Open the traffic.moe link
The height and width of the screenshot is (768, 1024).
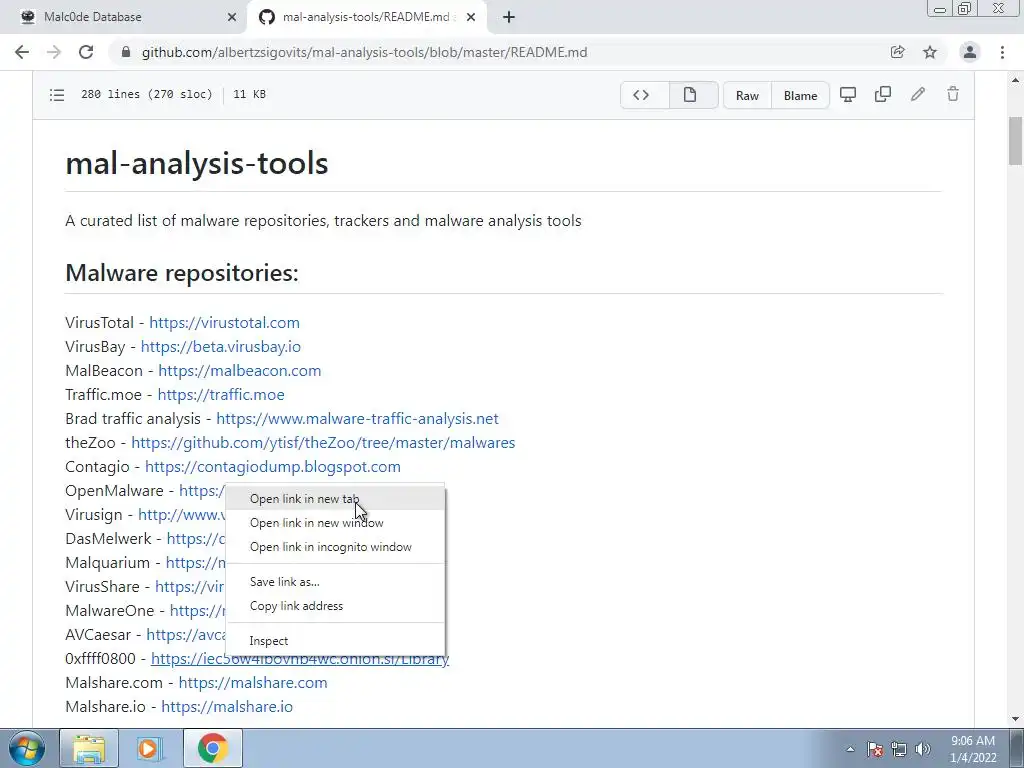[x=221, y=395]
